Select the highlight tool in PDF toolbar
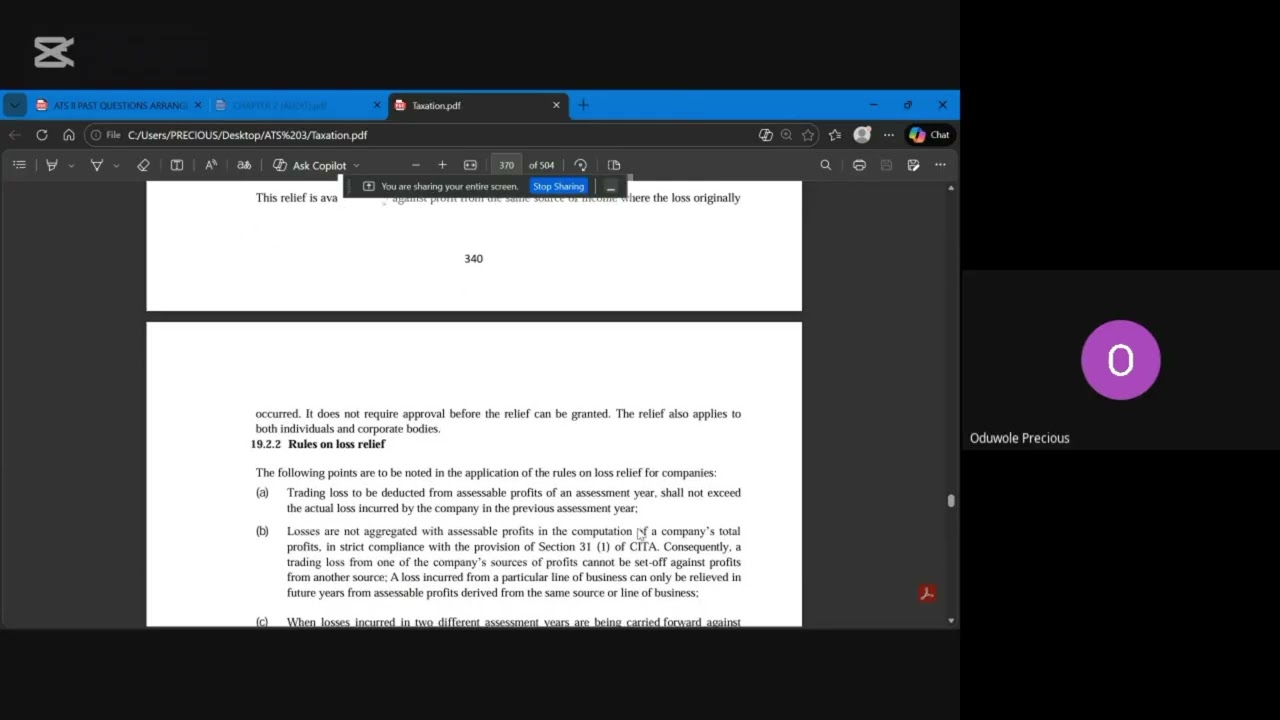The height and width of the screenshot is (720, 1280). (52, 165)
